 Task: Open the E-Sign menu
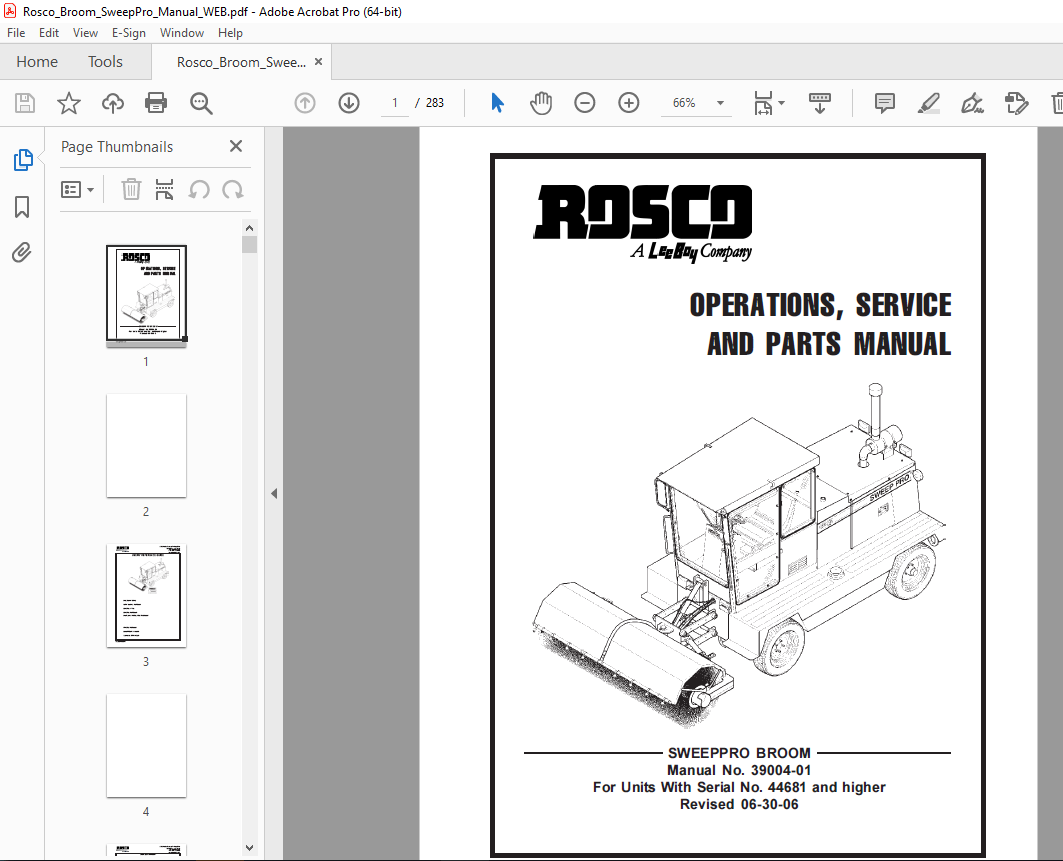[129, 33]
